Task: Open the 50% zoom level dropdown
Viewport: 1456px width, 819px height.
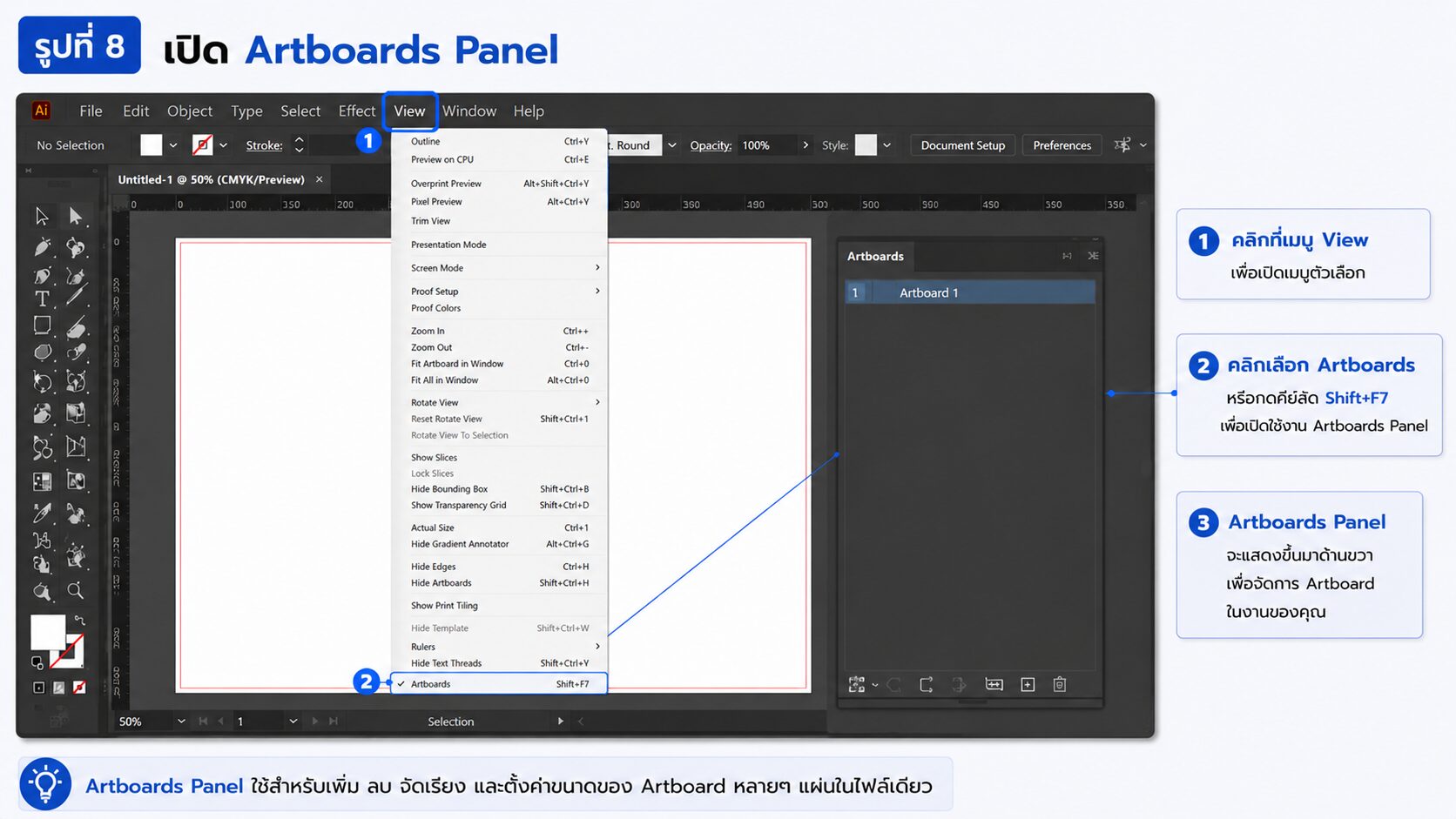Action: [181, 722]
